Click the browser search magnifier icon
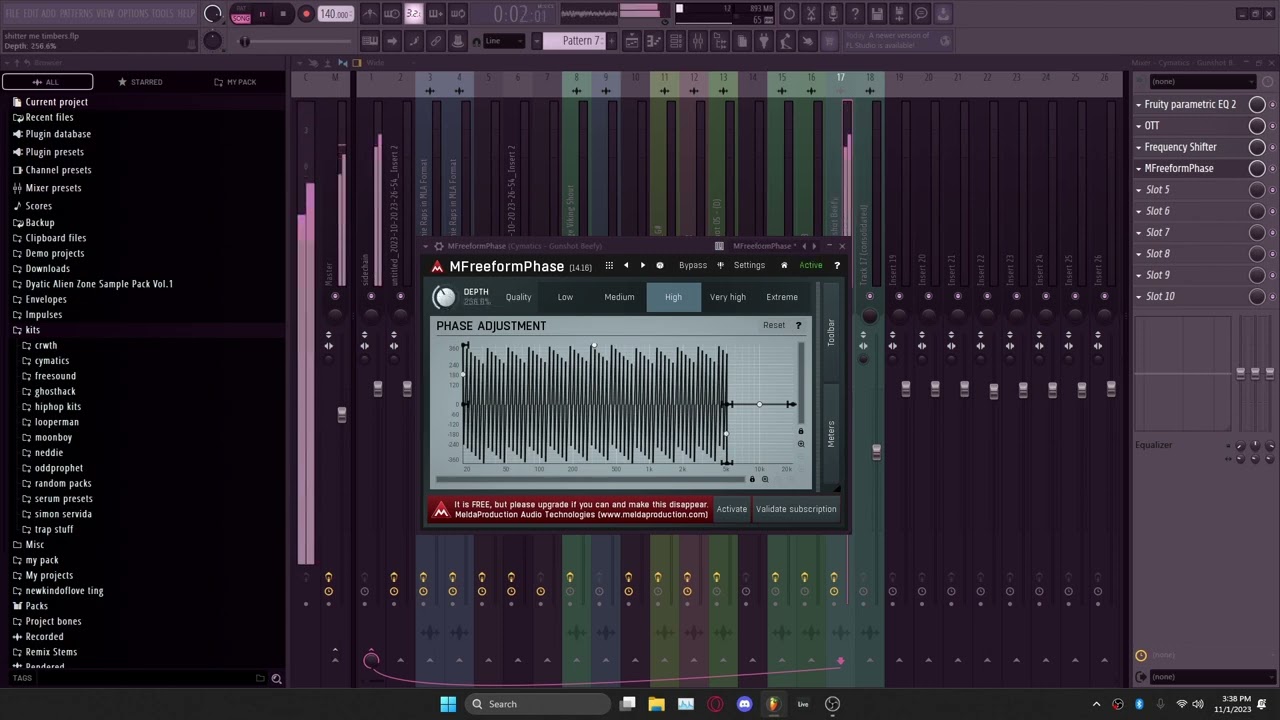Image resolution: width=1280 pixels, height=720 pixels. (x=276, y=679)
